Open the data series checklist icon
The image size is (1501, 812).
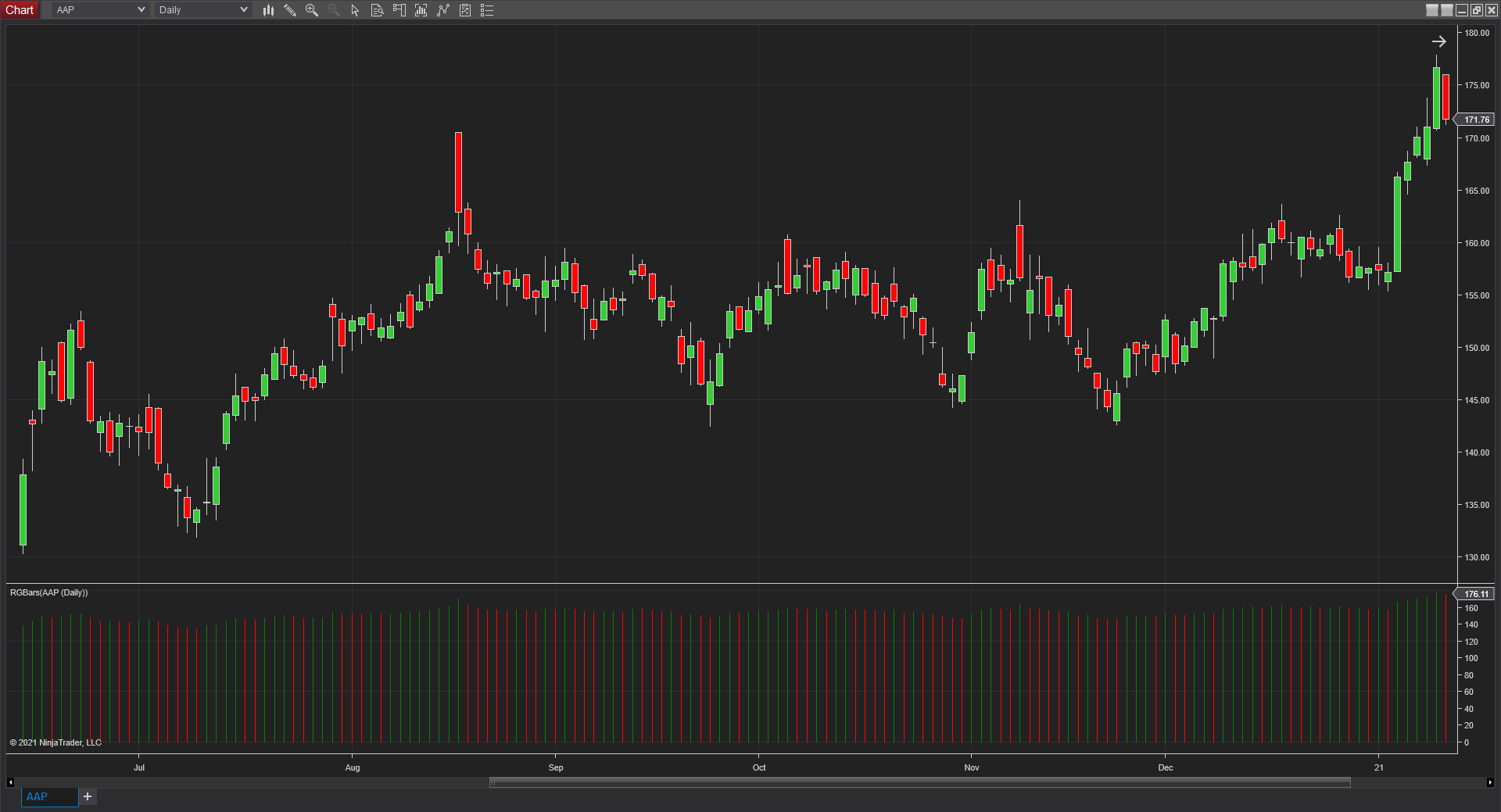[465, 10]
